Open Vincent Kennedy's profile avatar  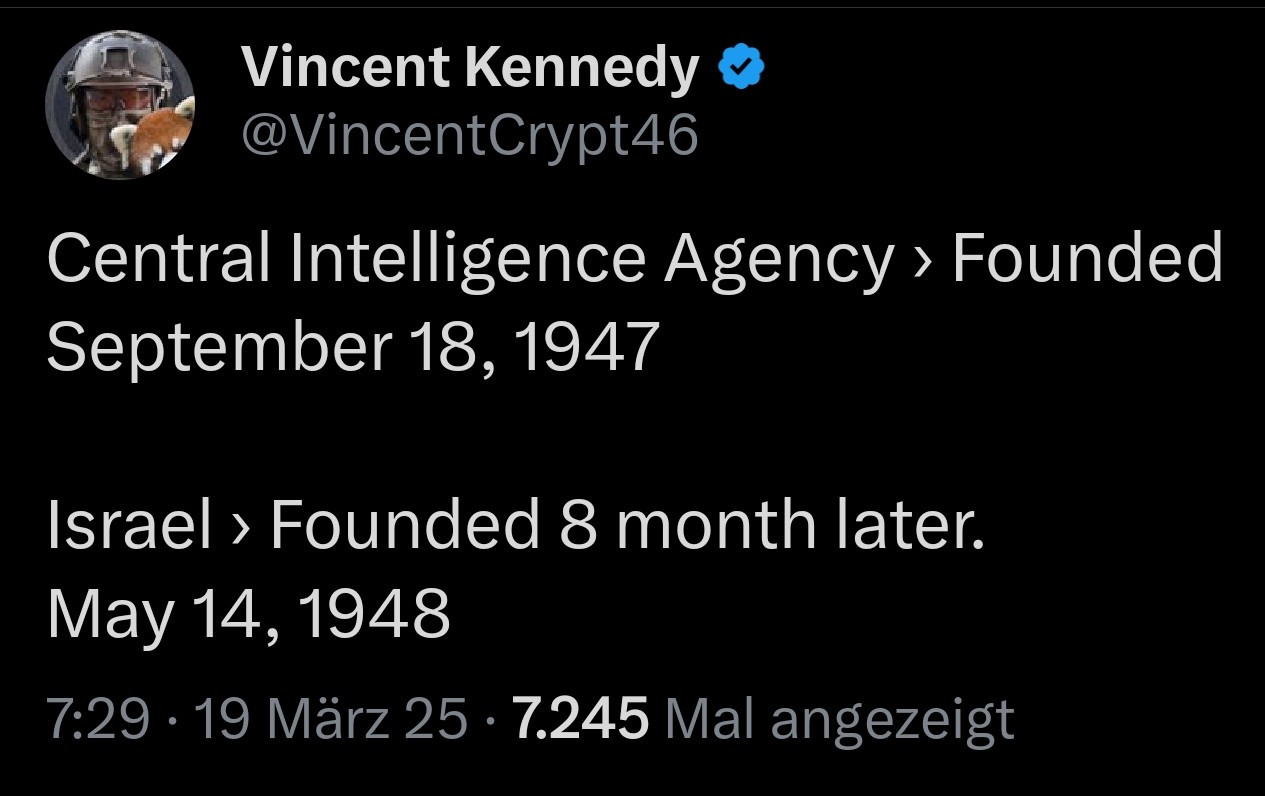click(x=118, y=107)
